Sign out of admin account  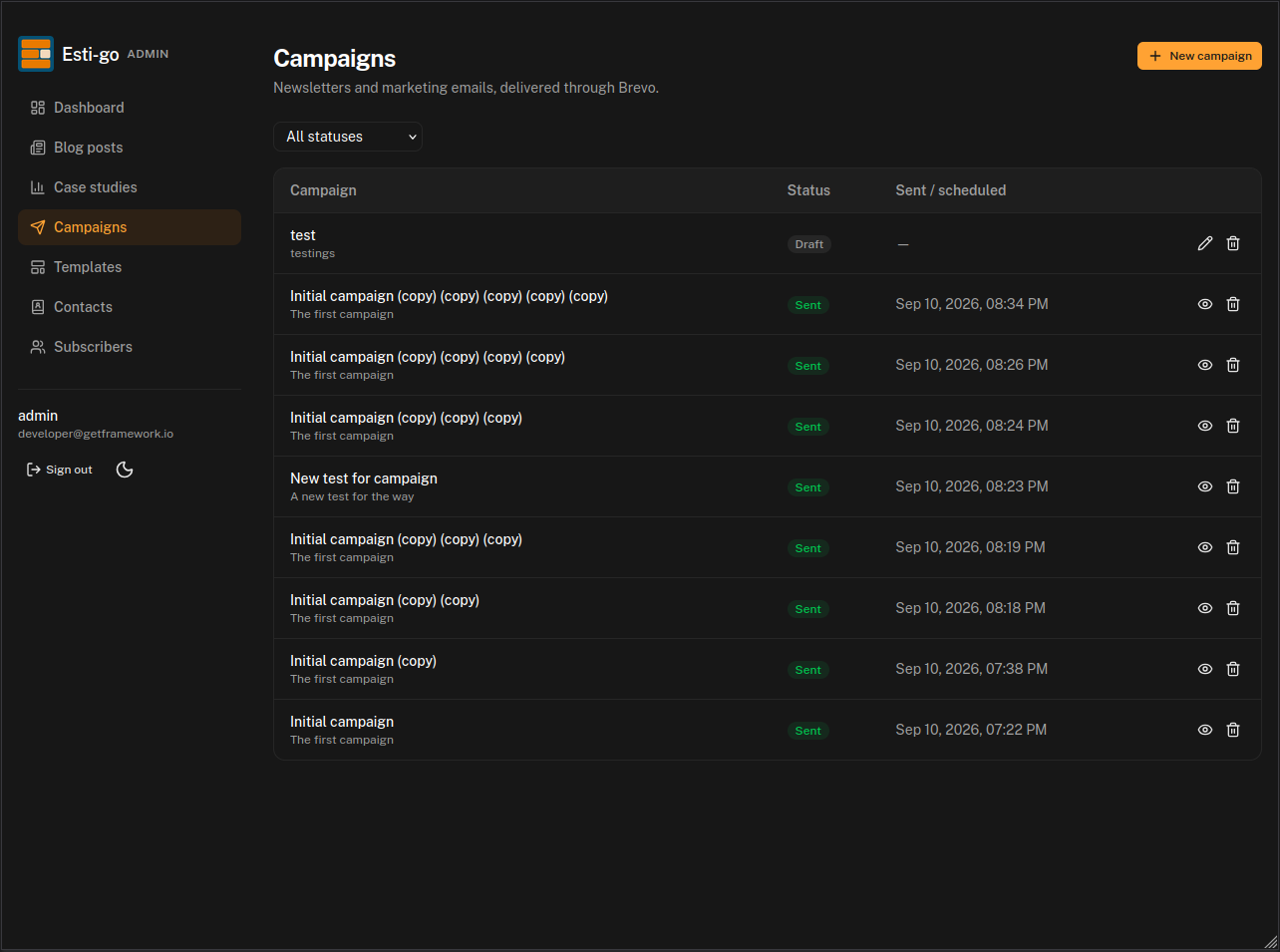pyautogui.click(x=60, y=470)
